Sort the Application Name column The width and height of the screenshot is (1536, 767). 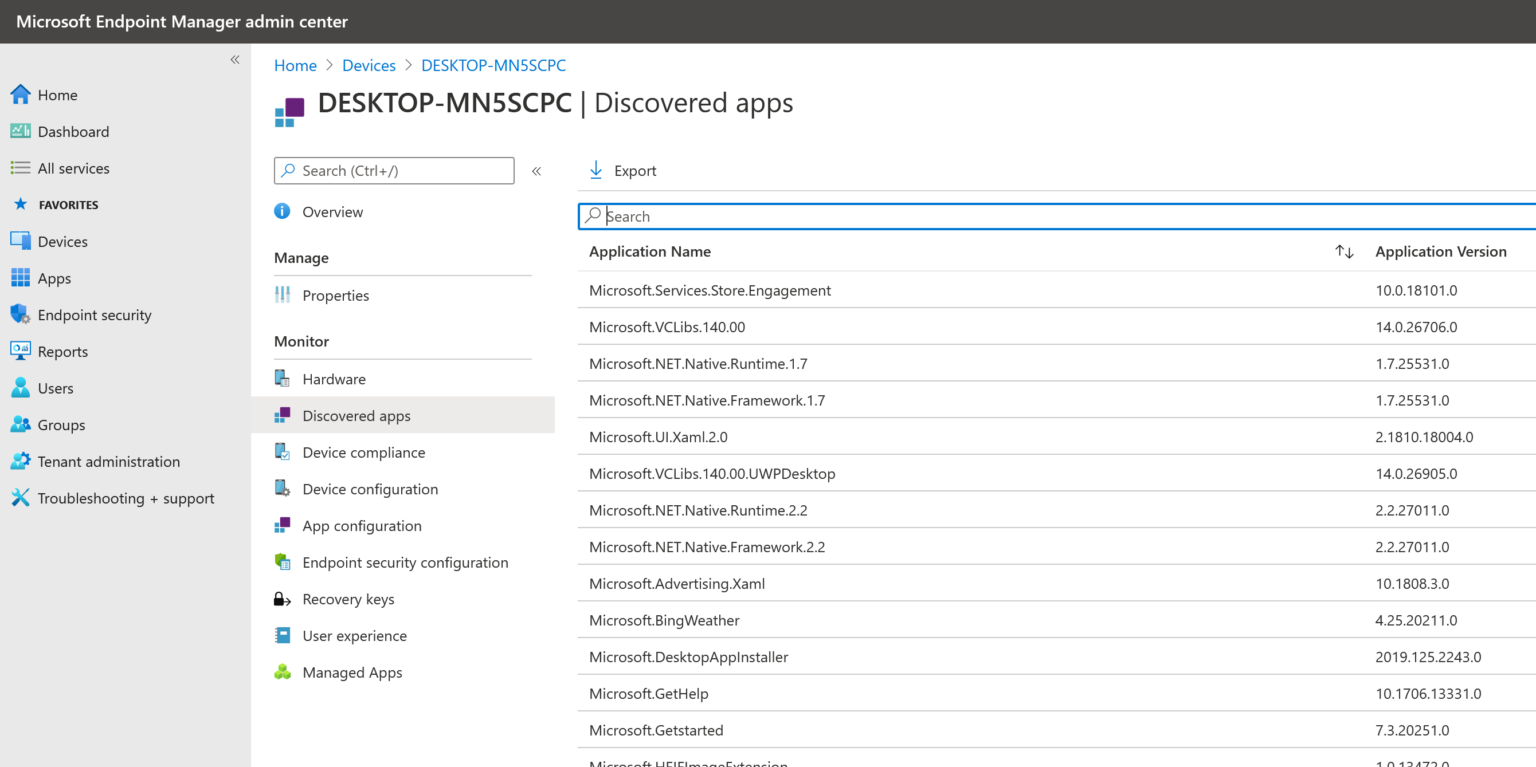[1344, 252]
